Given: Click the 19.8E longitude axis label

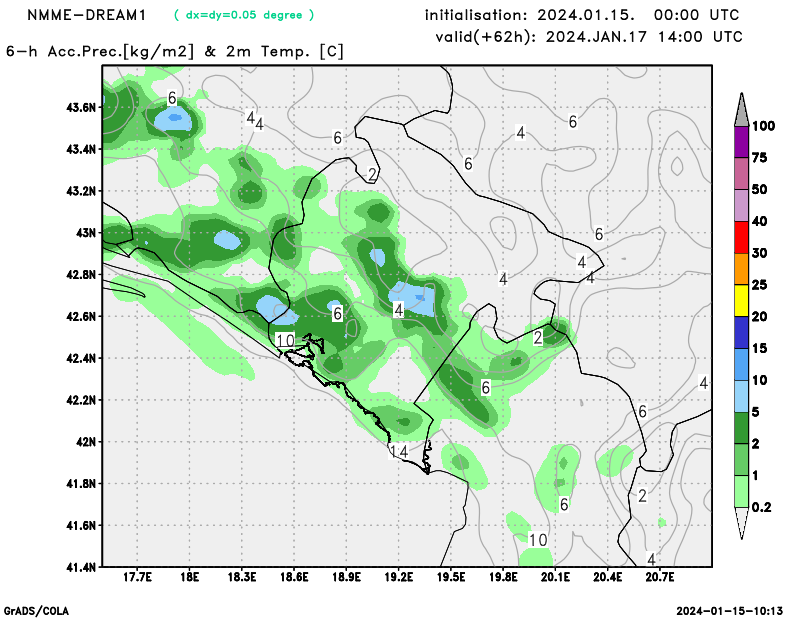Looking at the screenshot, I should pyautogui.click(x=503, y=577).
